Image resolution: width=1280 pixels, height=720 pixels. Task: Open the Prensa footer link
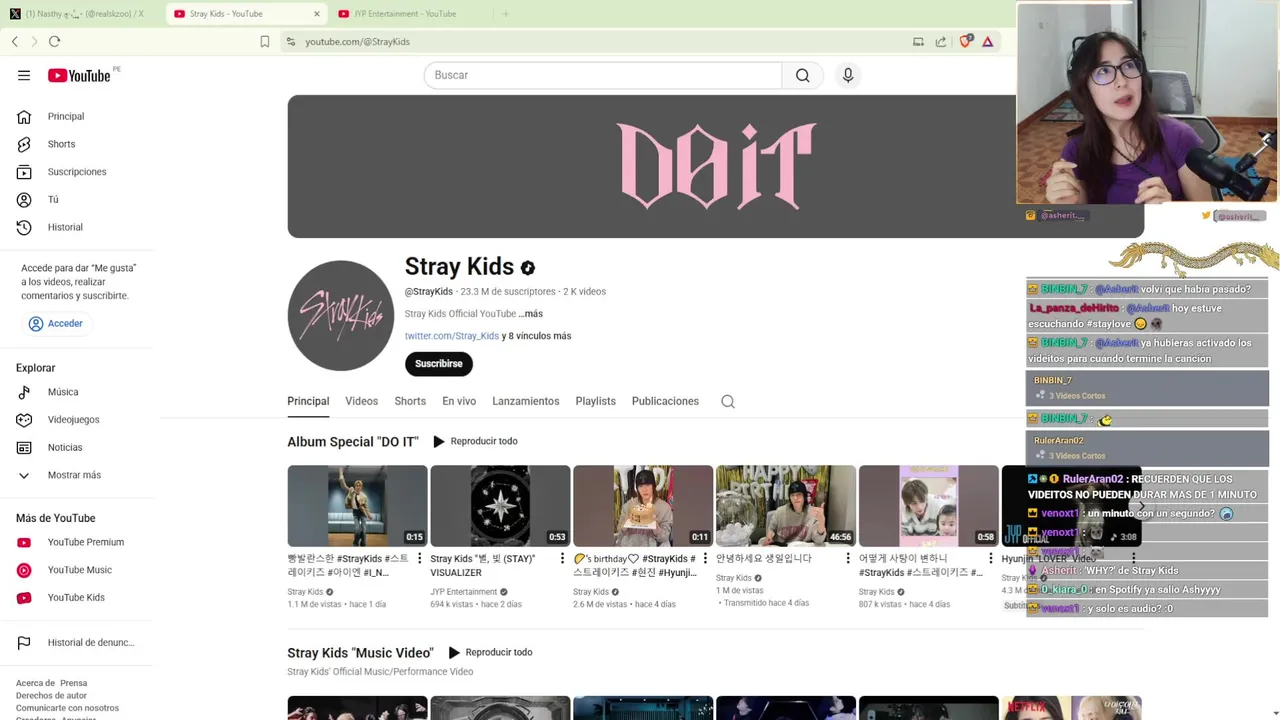74,683
